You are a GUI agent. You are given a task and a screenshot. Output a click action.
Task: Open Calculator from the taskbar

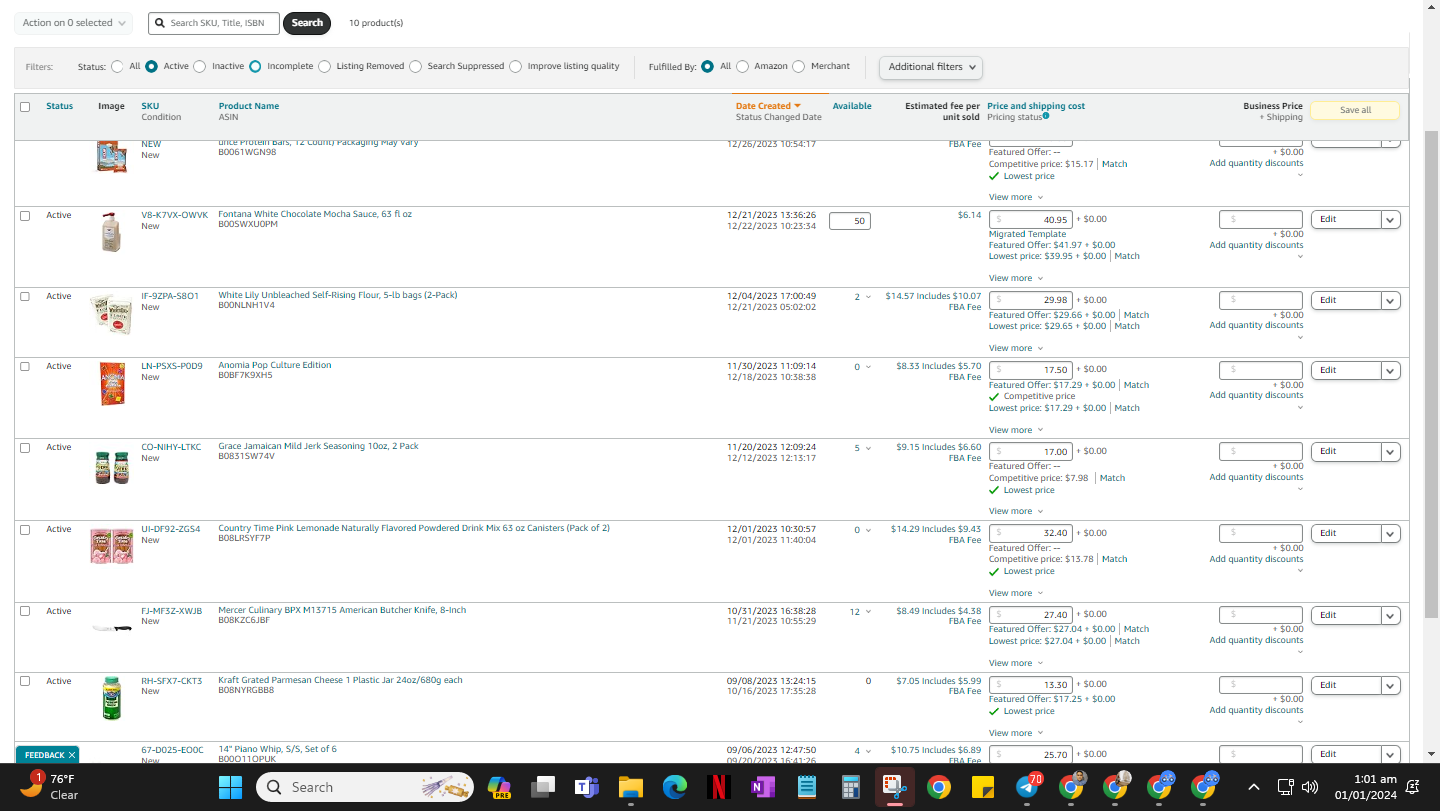[x=851, y=787]
